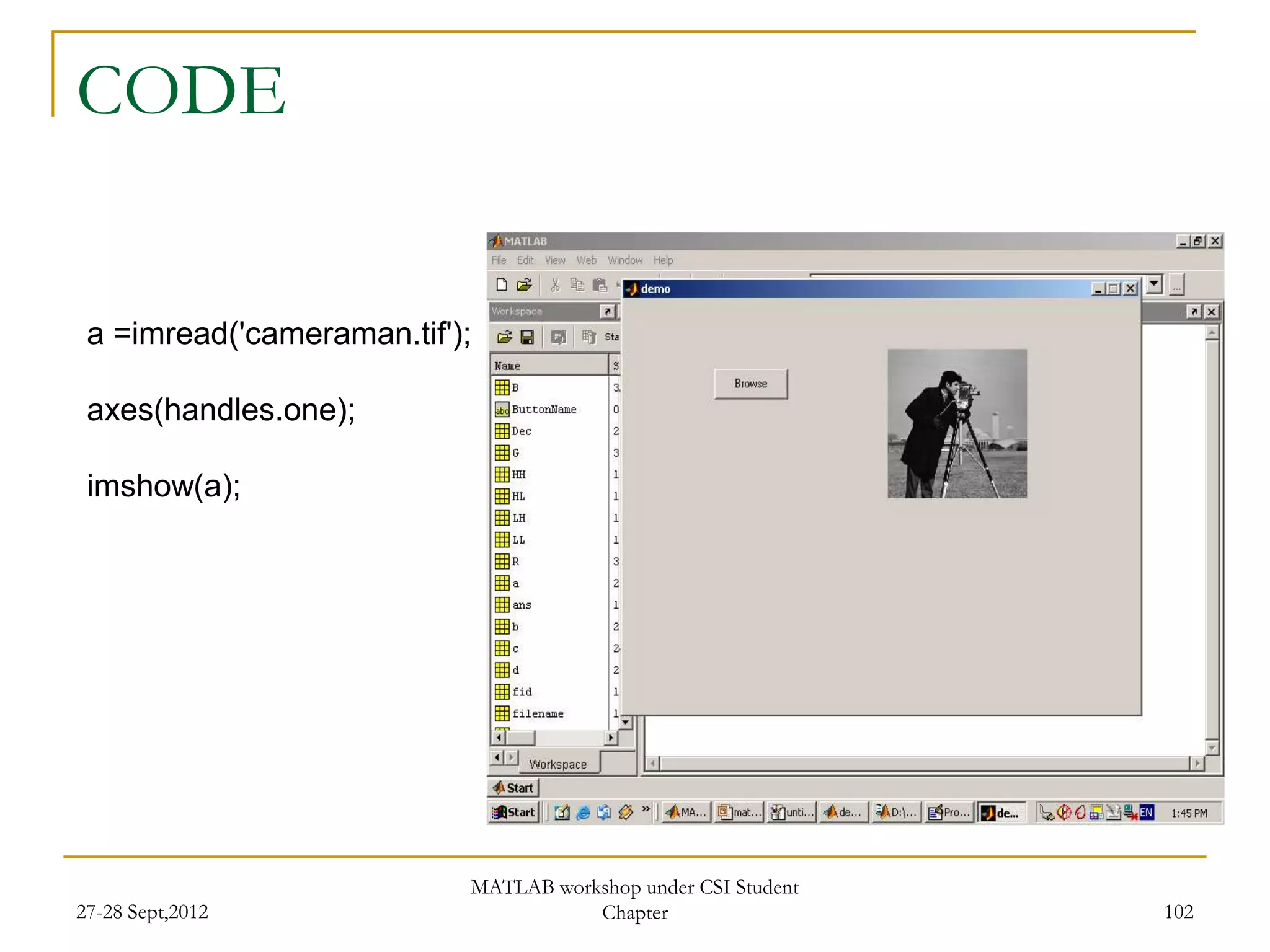The width and height of the screenshot is (1270, 952).
Task: Open the Window menu
Action: tap(624, 260)
